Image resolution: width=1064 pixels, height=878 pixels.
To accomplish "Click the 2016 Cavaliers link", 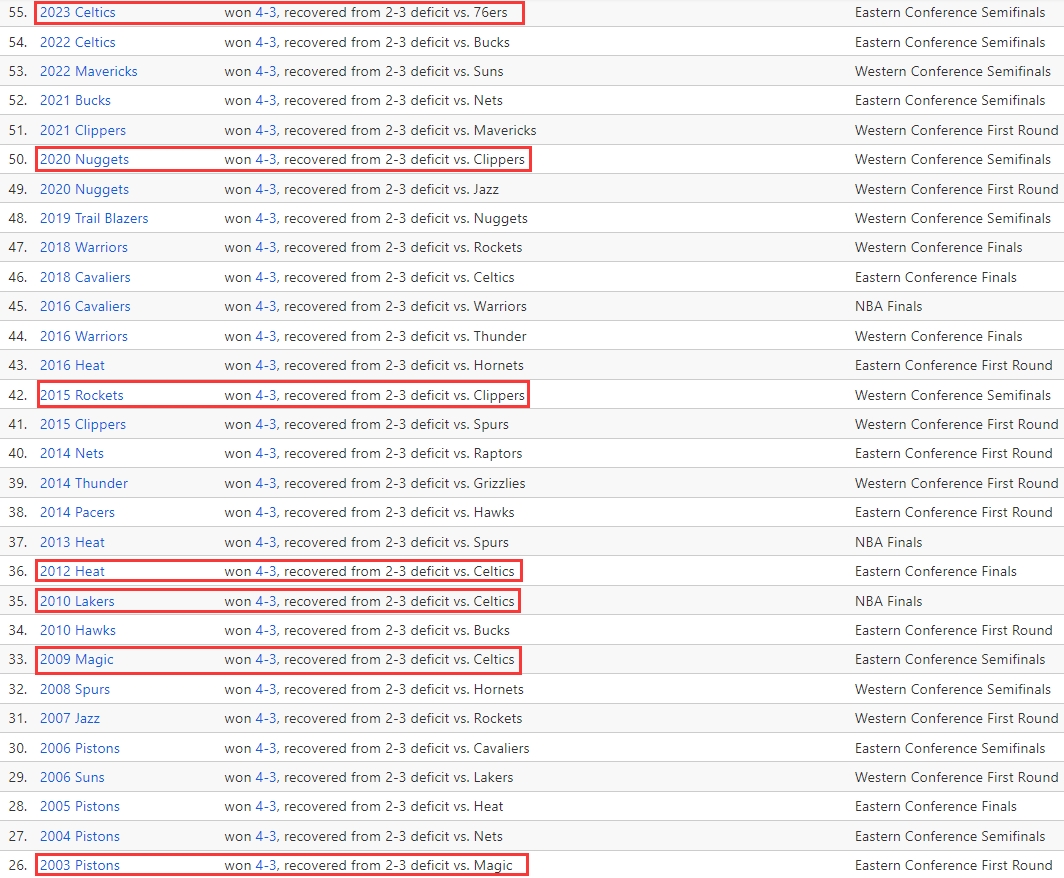I will (x=85, y=307).
